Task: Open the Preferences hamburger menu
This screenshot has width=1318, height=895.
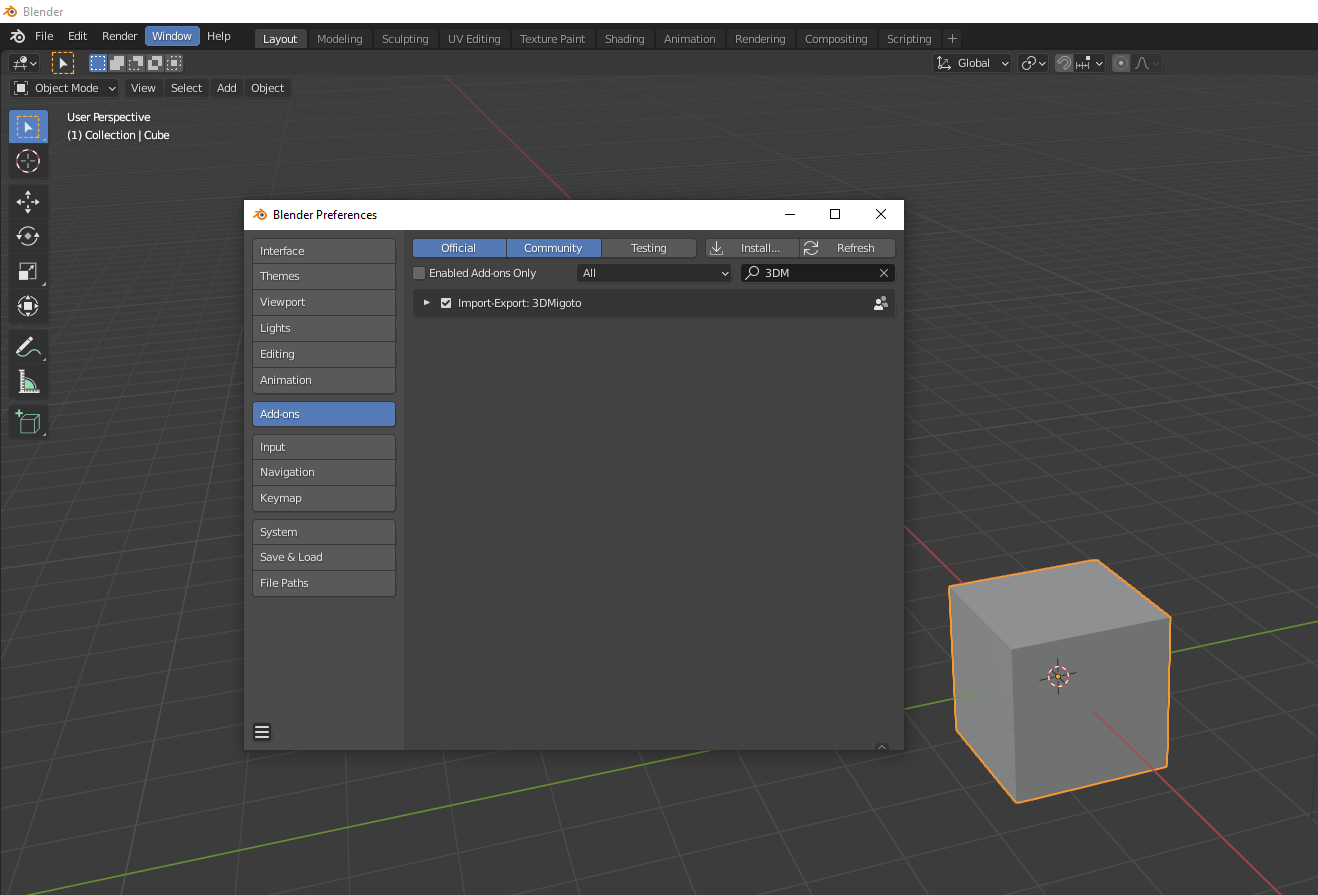Action: pos(262,732)
